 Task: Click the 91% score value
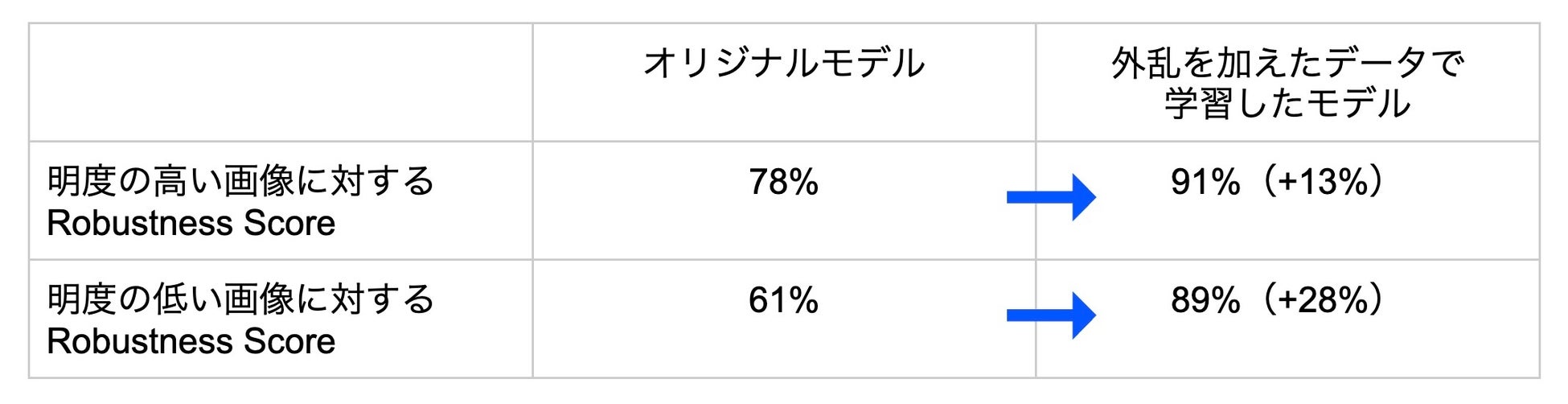point(1205,182)
